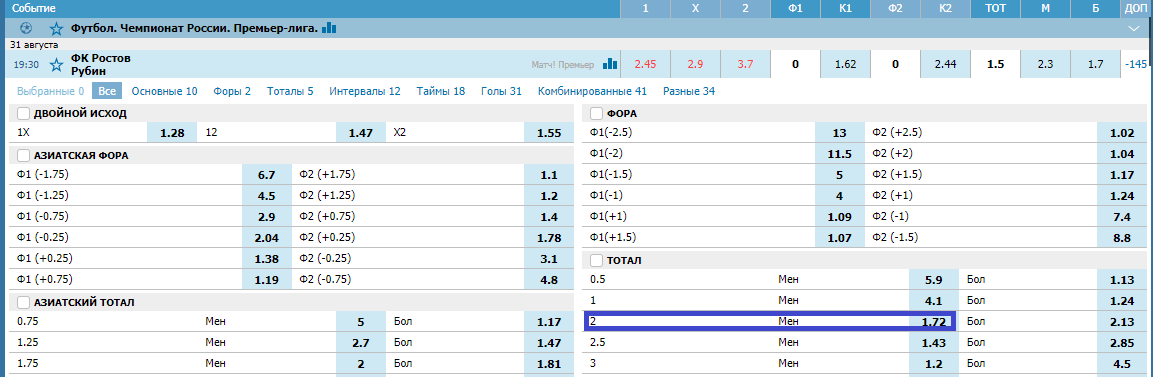Favorite the Premier League with star icon

56,29
